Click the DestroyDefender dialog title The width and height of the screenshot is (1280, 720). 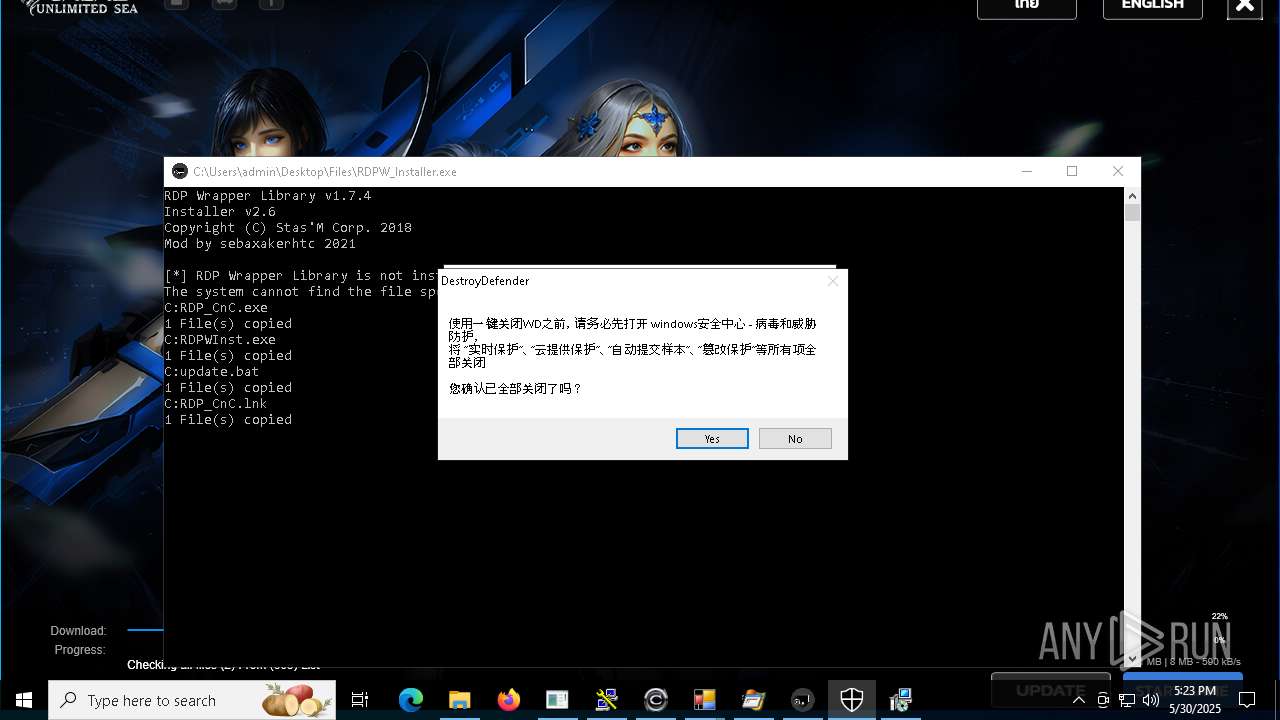click(x=485, y=281)
